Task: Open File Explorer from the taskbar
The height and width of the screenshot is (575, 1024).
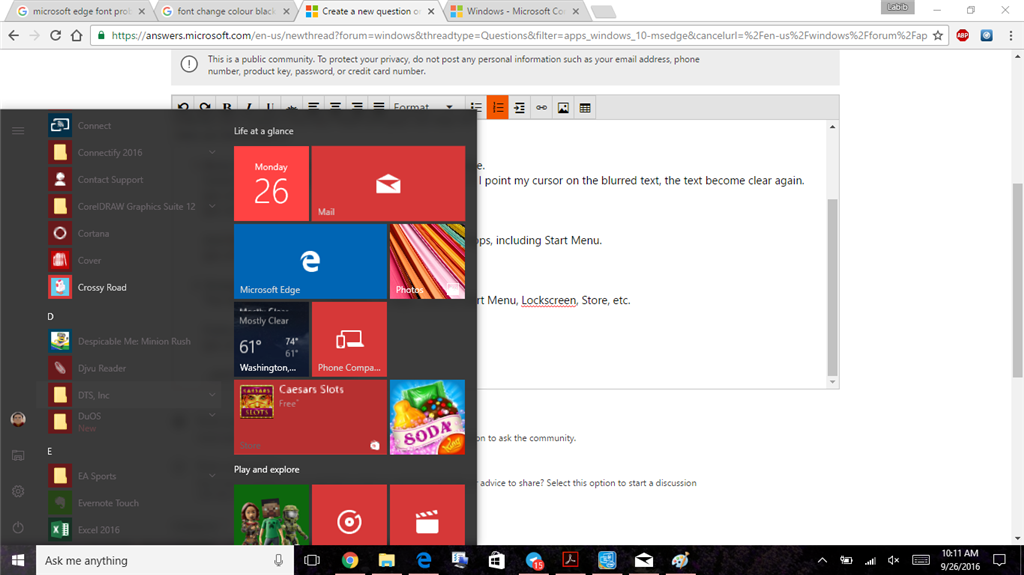Action: pyautogui.click(x=387, y=561)
